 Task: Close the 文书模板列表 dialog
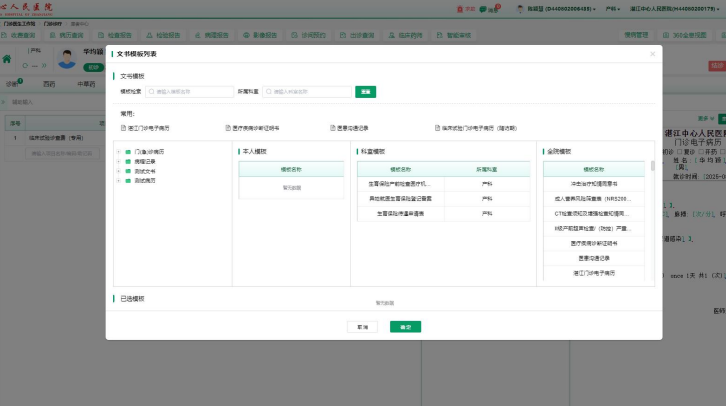[652, 54]
